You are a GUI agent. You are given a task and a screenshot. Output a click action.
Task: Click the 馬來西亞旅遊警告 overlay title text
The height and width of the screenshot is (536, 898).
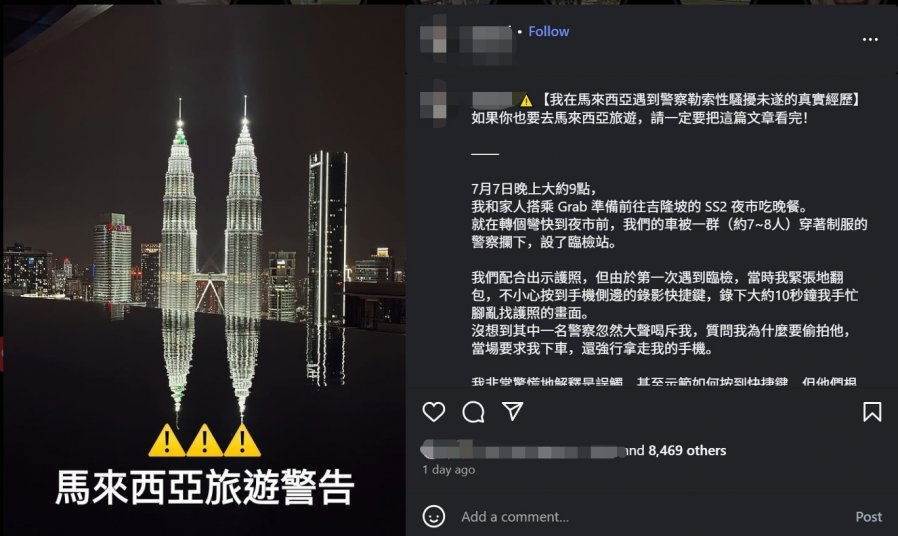pyautogui.click(x=204, y=487)
